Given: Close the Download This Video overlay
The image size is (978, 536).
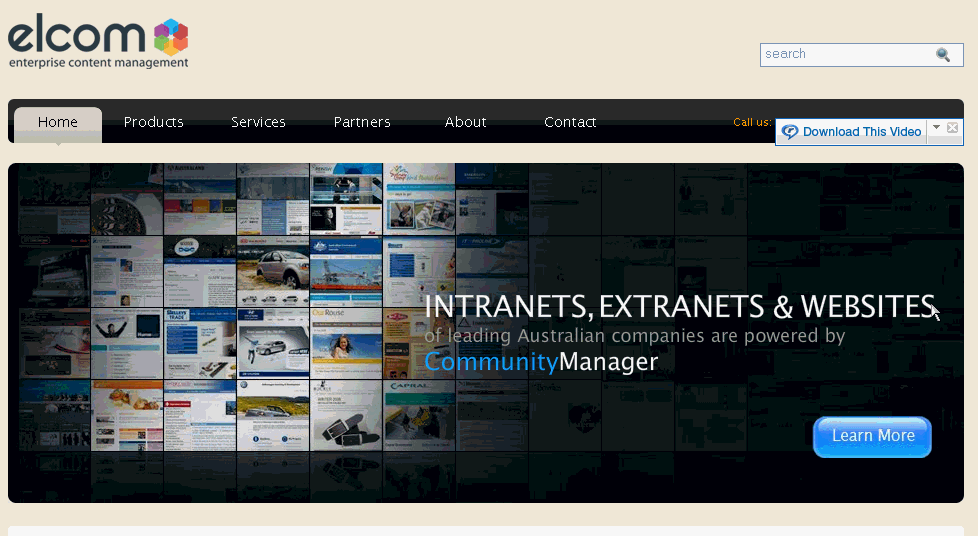Looking at the screenshot, I should point(952,127).
